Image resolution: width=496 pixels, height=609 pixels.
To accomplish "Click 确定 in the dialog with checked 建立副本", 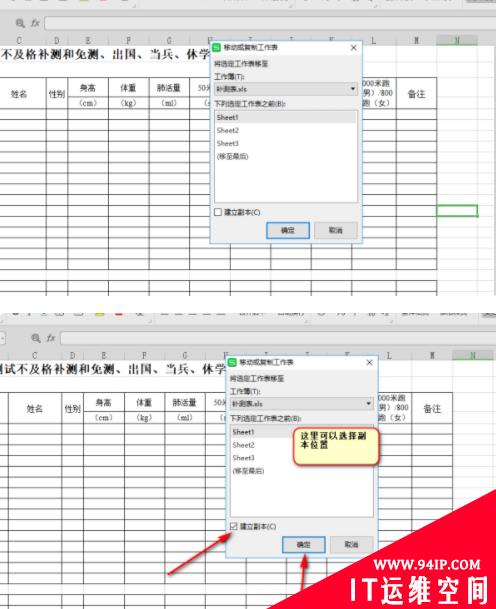I will point(303,545).
